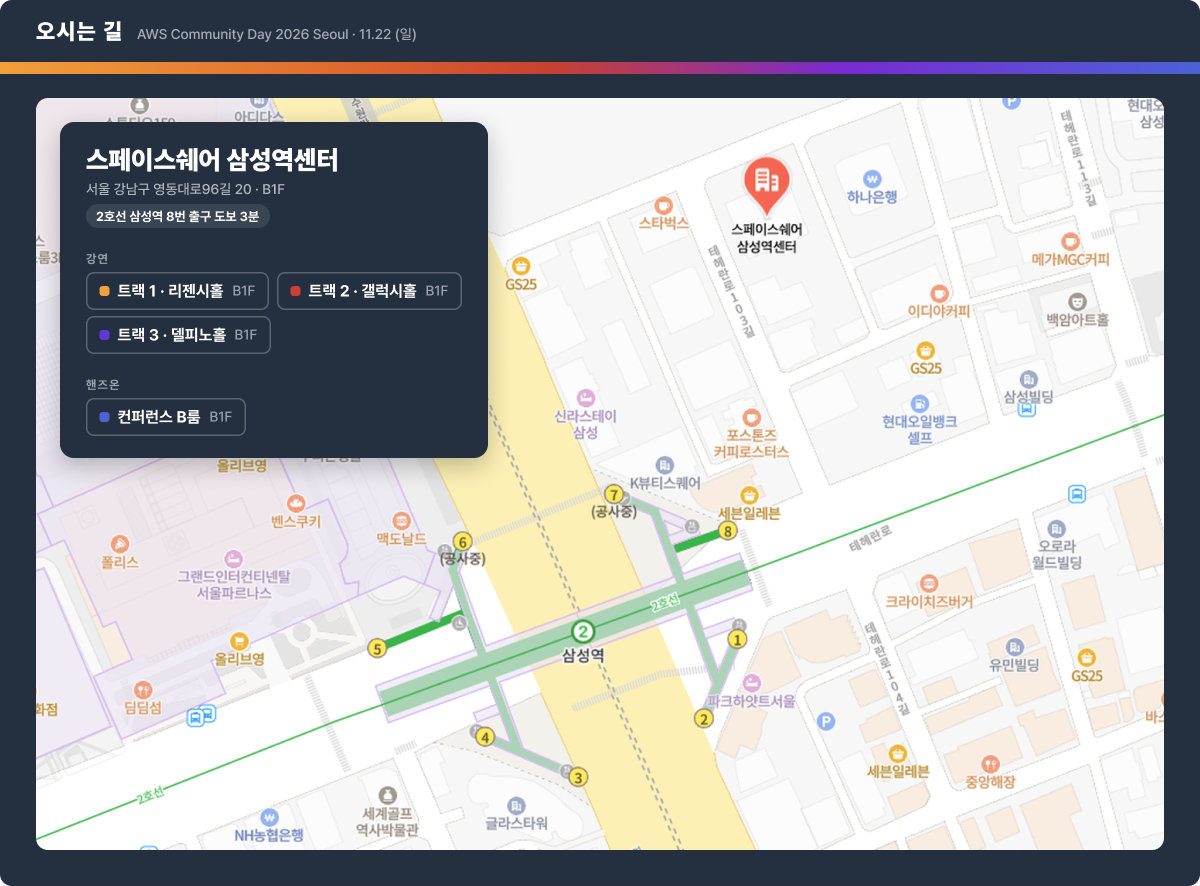Screen dimensions: 1200x886
Task: Click the 스페이스쉐어 삼성역센터 card title
Action: tap(212, 160)
